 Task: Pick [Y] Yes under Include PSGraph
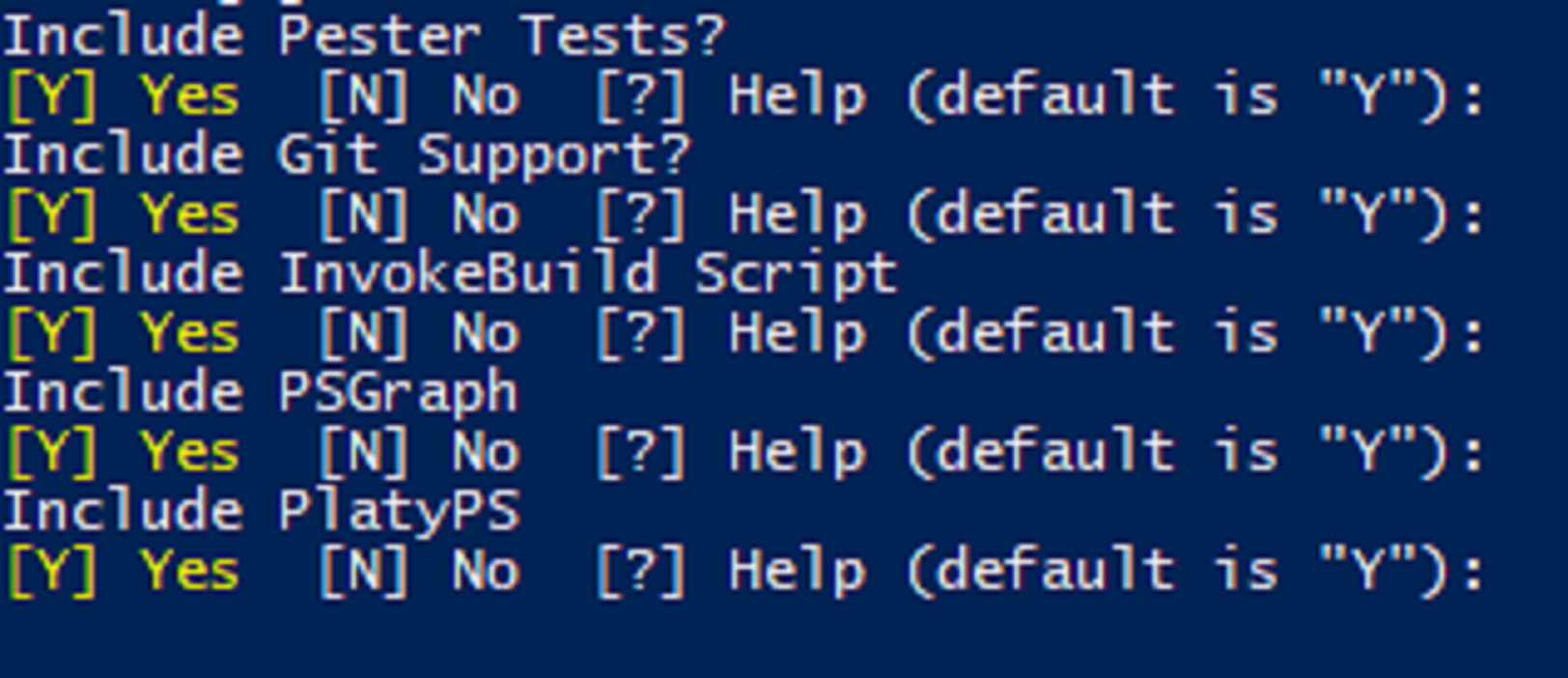(x=123, y=452)
